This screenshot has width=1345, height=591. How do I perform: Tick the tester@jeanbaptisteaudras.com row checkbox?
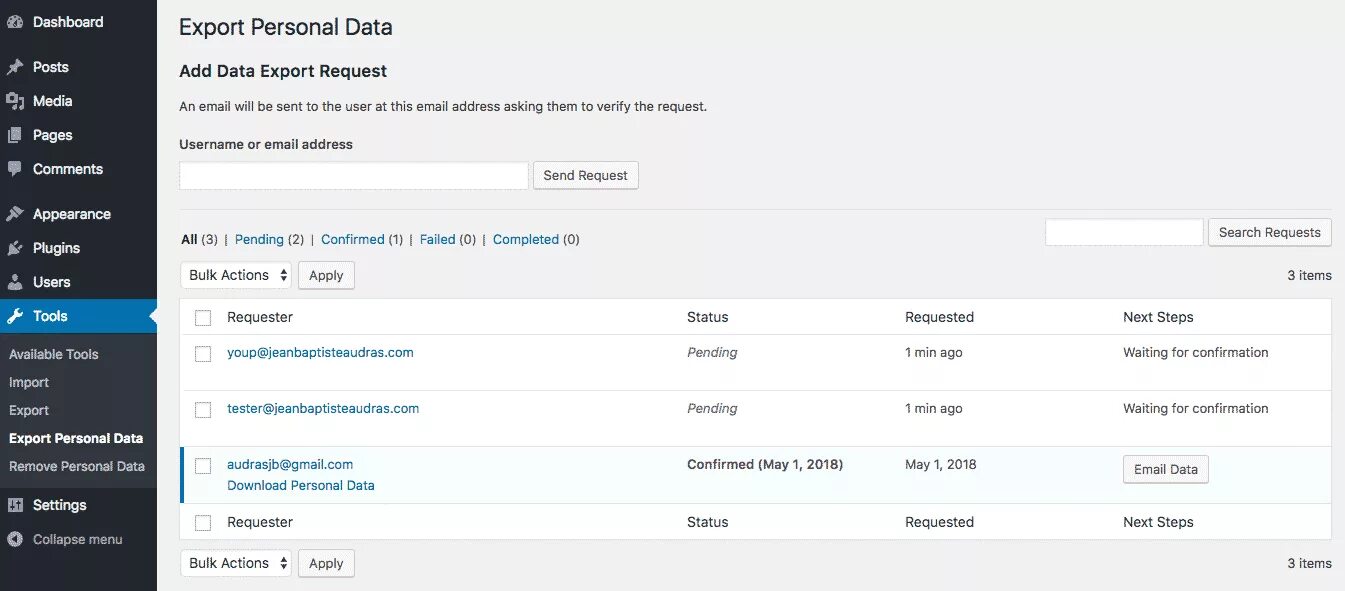pos(203,410)
